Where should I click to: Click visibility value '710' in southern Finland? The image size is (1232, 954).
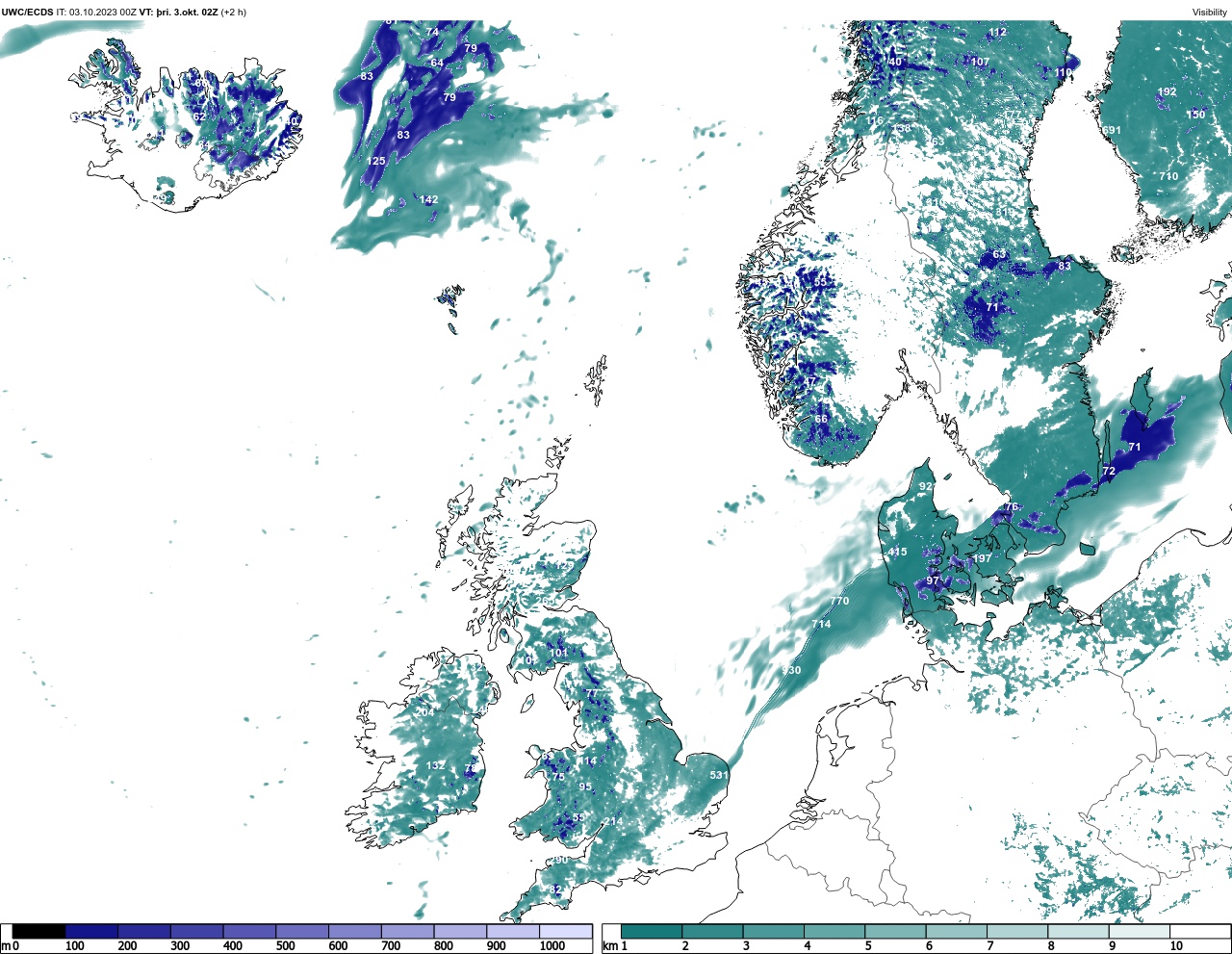pyautogui.click(x=1168, y=176)
